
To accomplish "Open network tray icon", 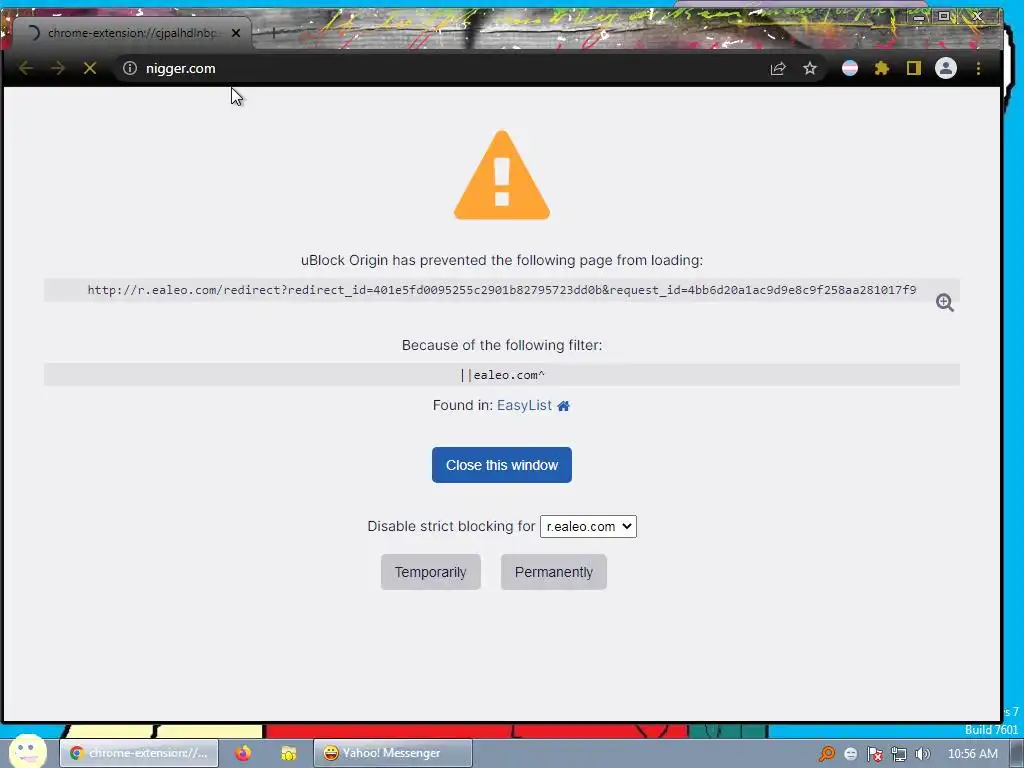I will click(899, 754).
